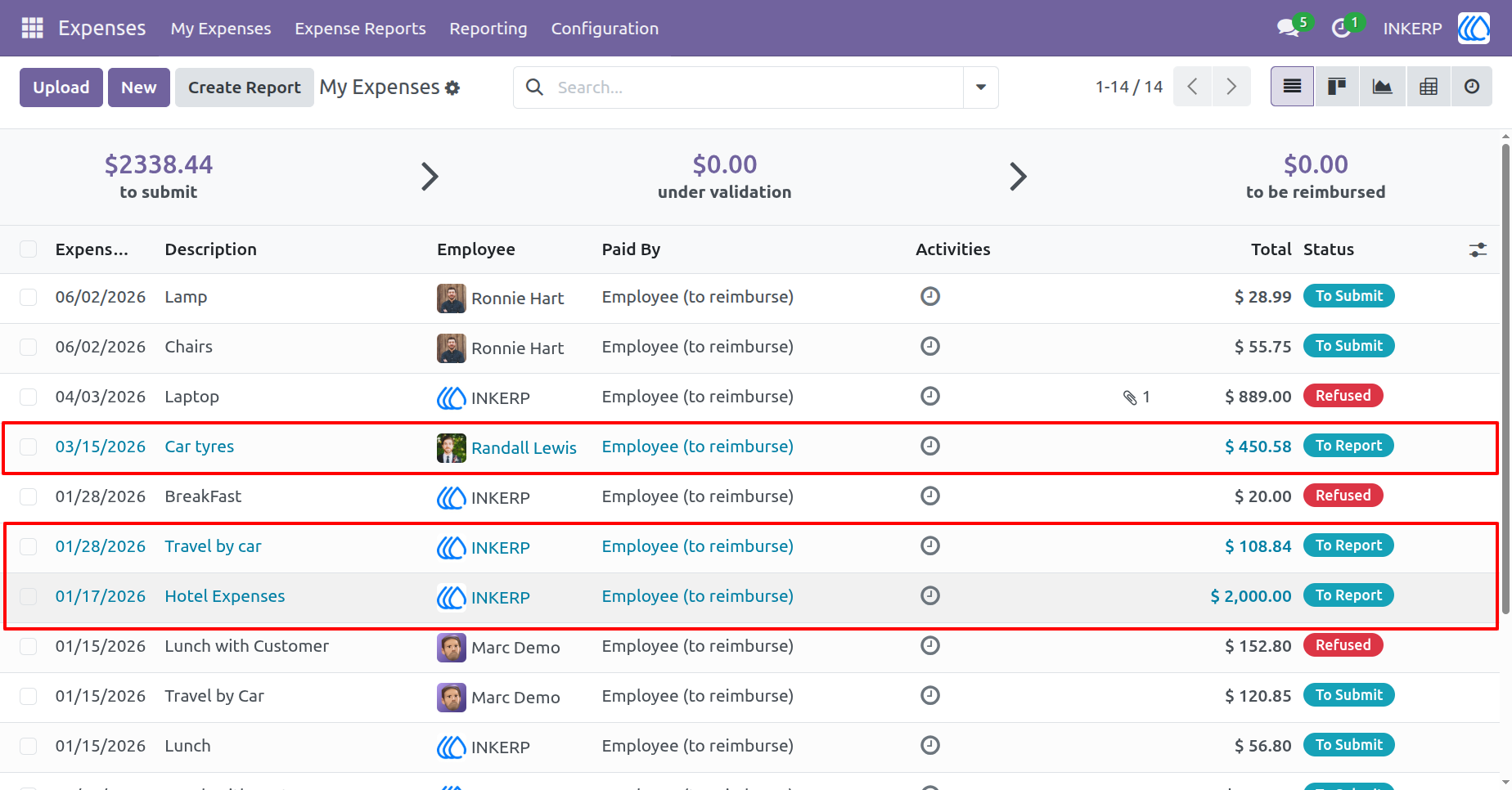Open the My Expenses gear actions menu
This screenshot has height=790, width=1512.
tap(452, 88)
